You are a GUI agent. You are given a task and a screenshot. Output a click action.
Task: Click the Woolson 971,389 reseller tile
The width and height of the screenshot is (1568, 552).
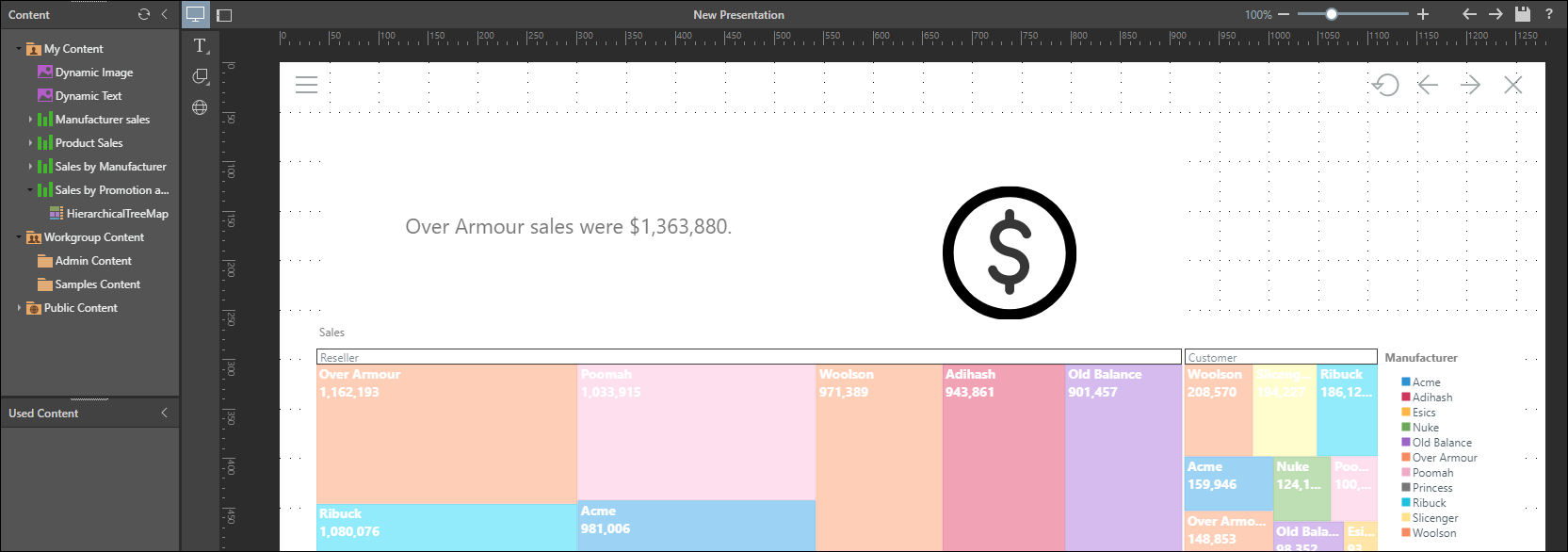click(x=880, y=458)
